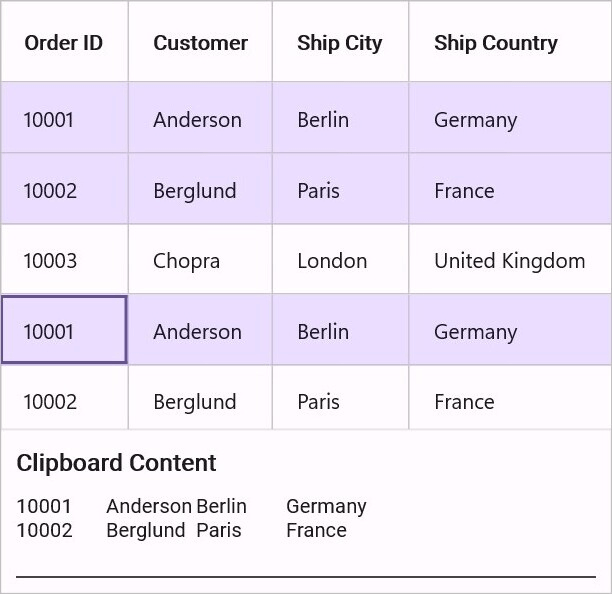Click France in the last data row

coord(510,397)
